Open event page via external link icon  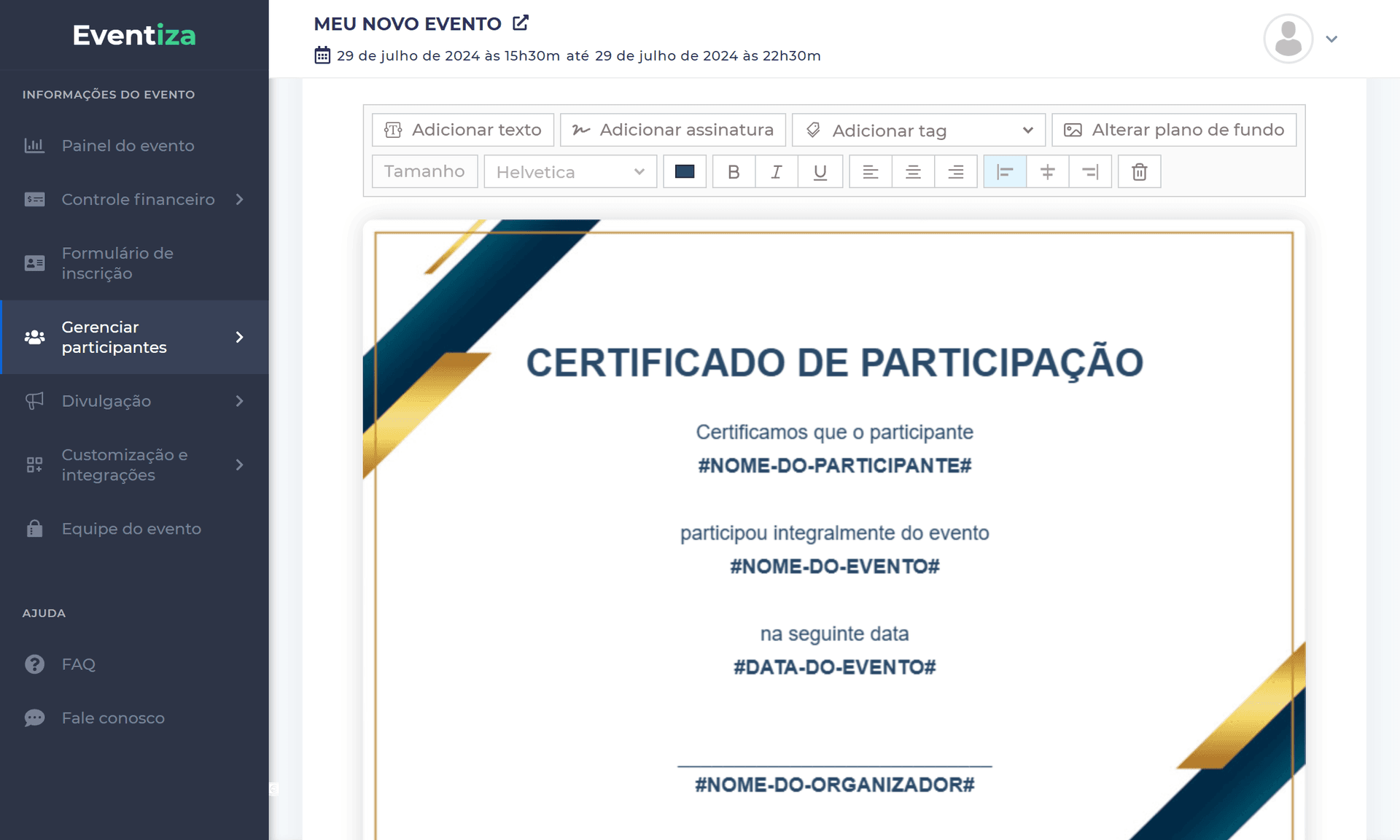coord(521,23)
